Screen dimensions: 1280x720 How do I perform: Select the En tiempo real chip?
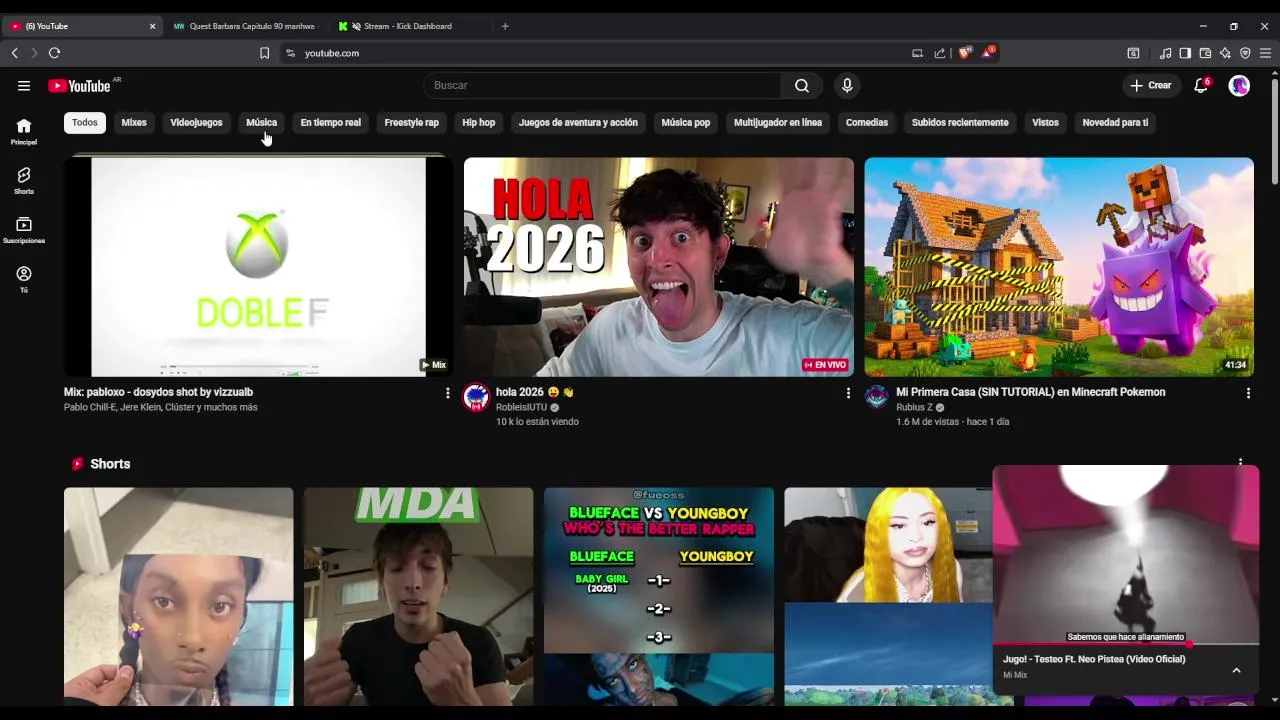coord(330,123)
